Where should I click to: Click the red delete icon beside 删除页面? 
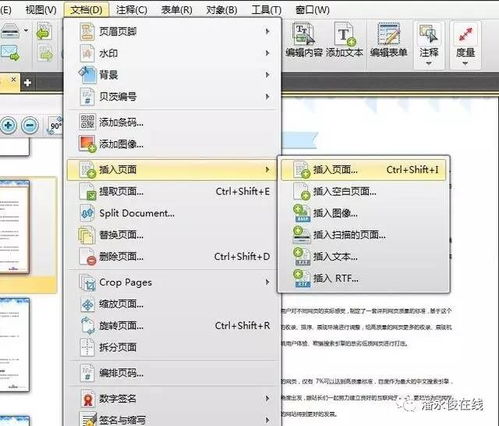point(87,257)
